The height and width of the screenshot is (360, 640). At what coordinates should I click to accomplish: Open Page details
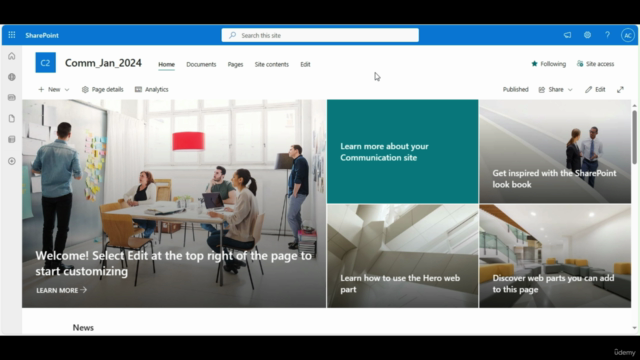tap(102, 89)
